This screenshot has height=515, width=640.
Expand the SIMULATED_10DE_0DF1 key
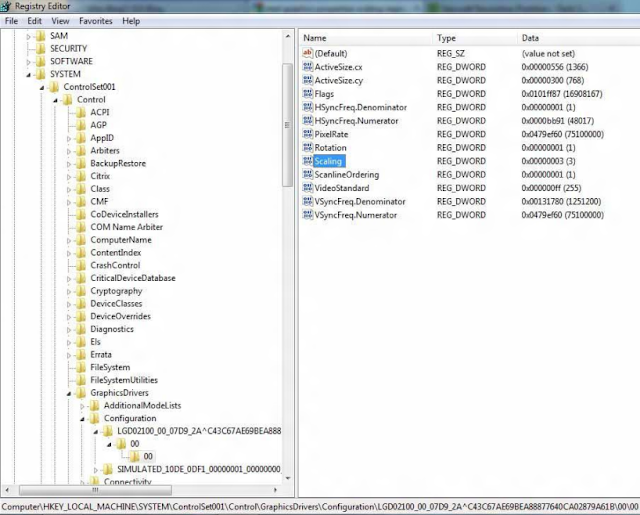96,470
